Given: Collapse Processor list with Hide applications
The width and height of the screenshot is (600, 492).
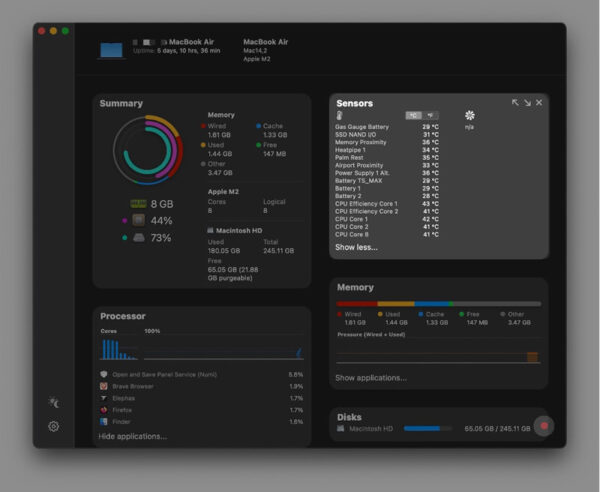Looking at the screenshot, I should pos(132,436).
